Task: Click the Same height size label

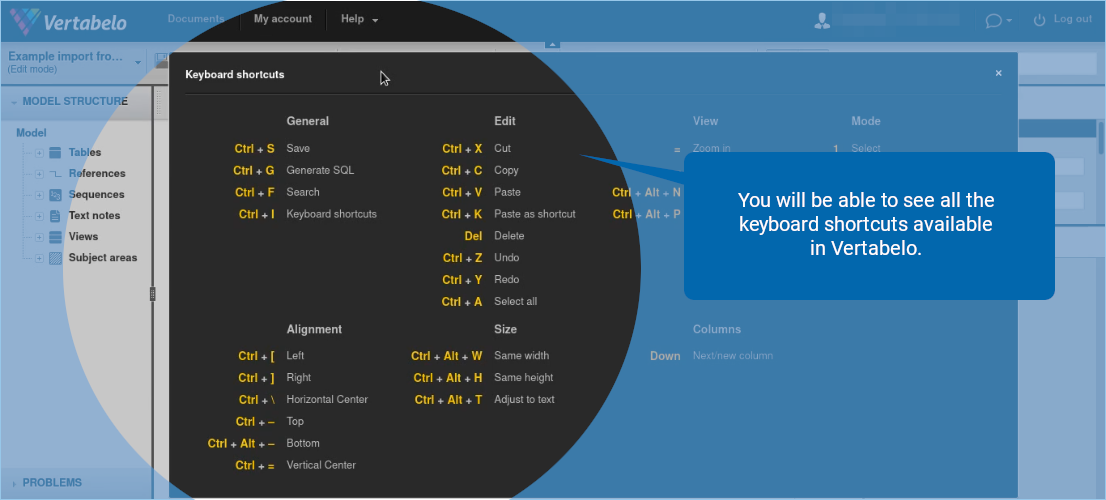Action: (523, 378)
